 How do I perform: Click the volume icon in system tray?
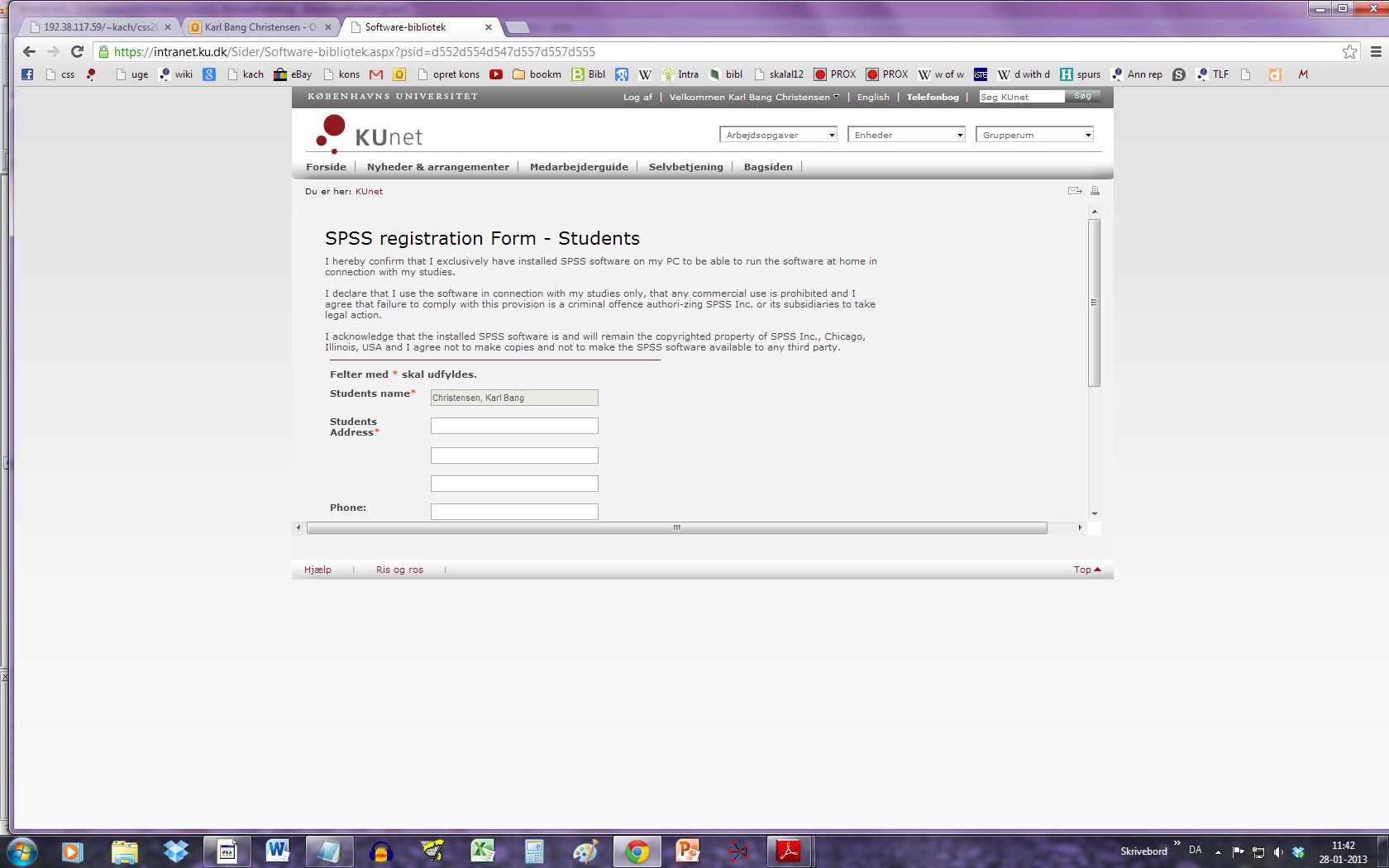coord(1278,851)
